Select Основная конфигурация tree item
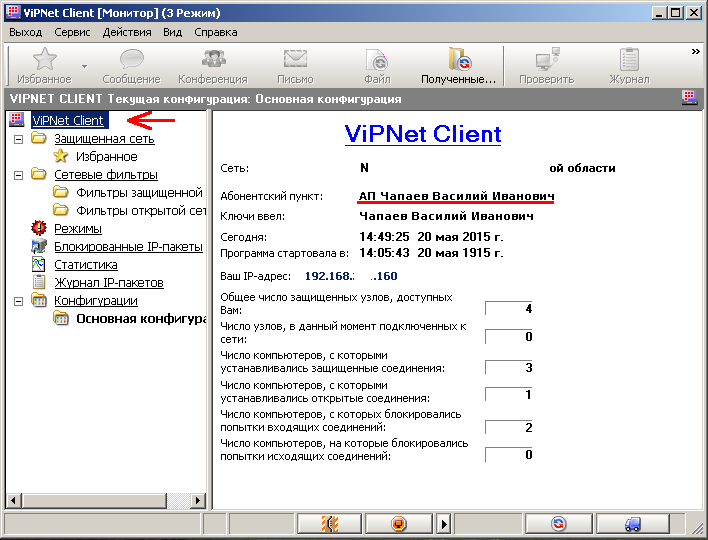Screen dimensions: 708x540 coord(141,319)
